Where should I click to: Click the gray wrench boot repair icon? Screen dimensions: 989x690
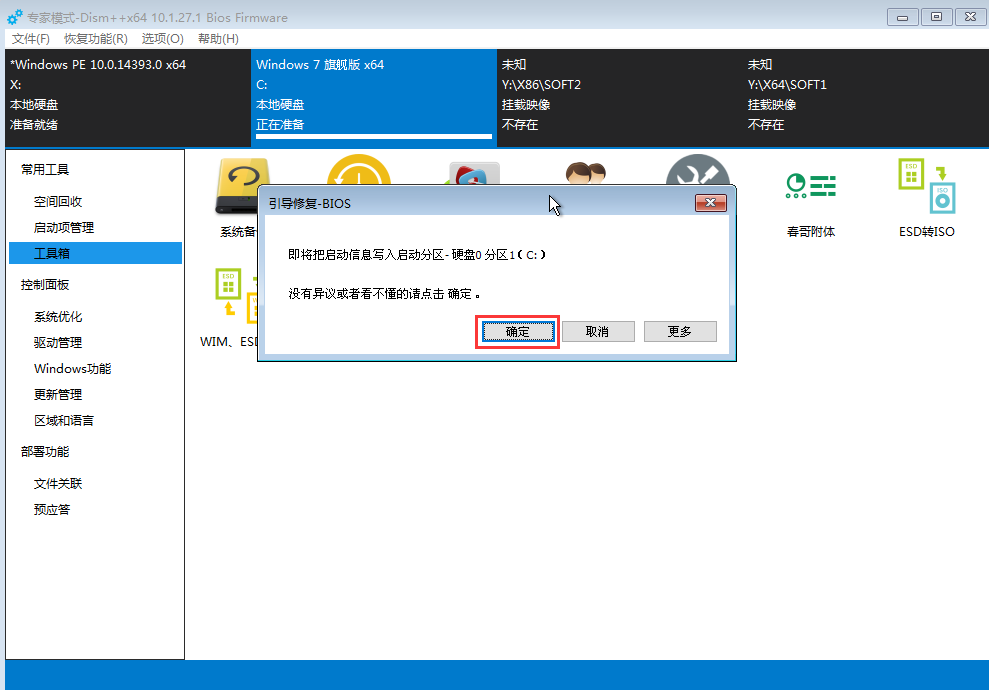click(x=697, y=170)
